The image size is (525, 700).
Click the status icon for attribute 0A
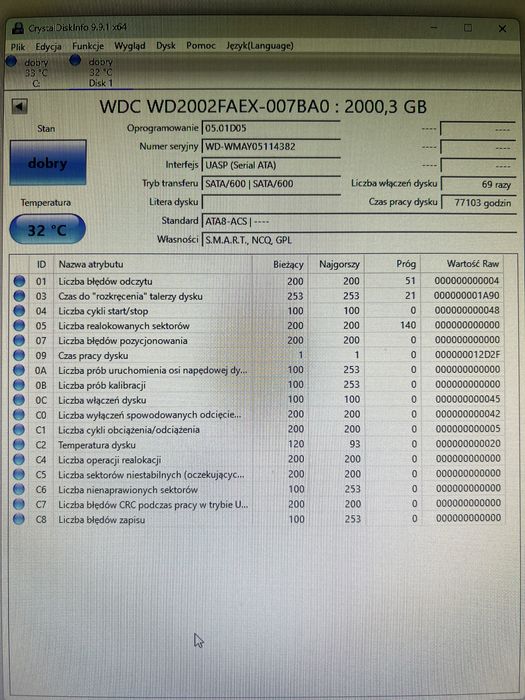click(x=19, y=370)
